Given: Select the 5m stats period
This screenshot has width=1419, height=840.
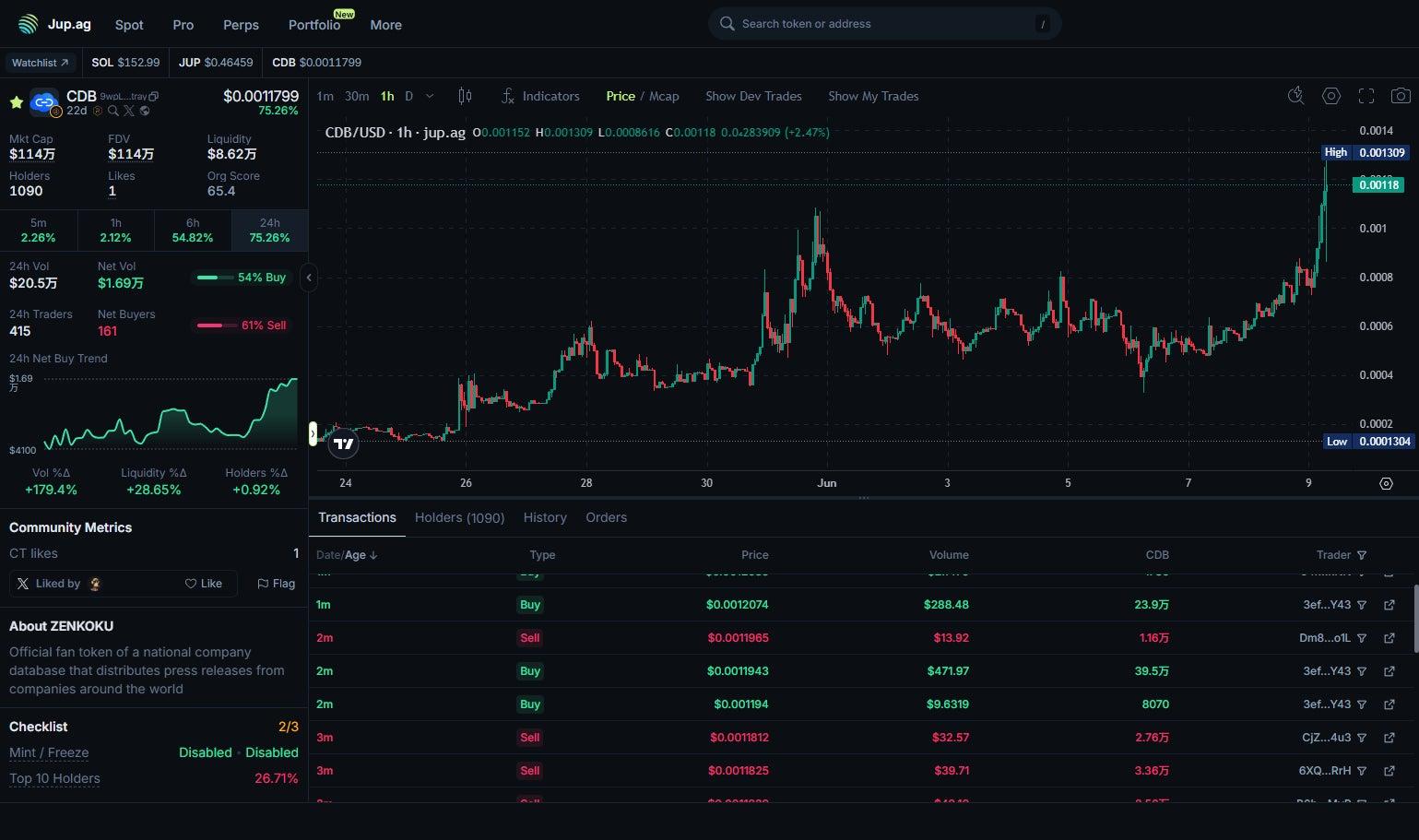Looking at the screenshot, I should (x=39, y=231).
